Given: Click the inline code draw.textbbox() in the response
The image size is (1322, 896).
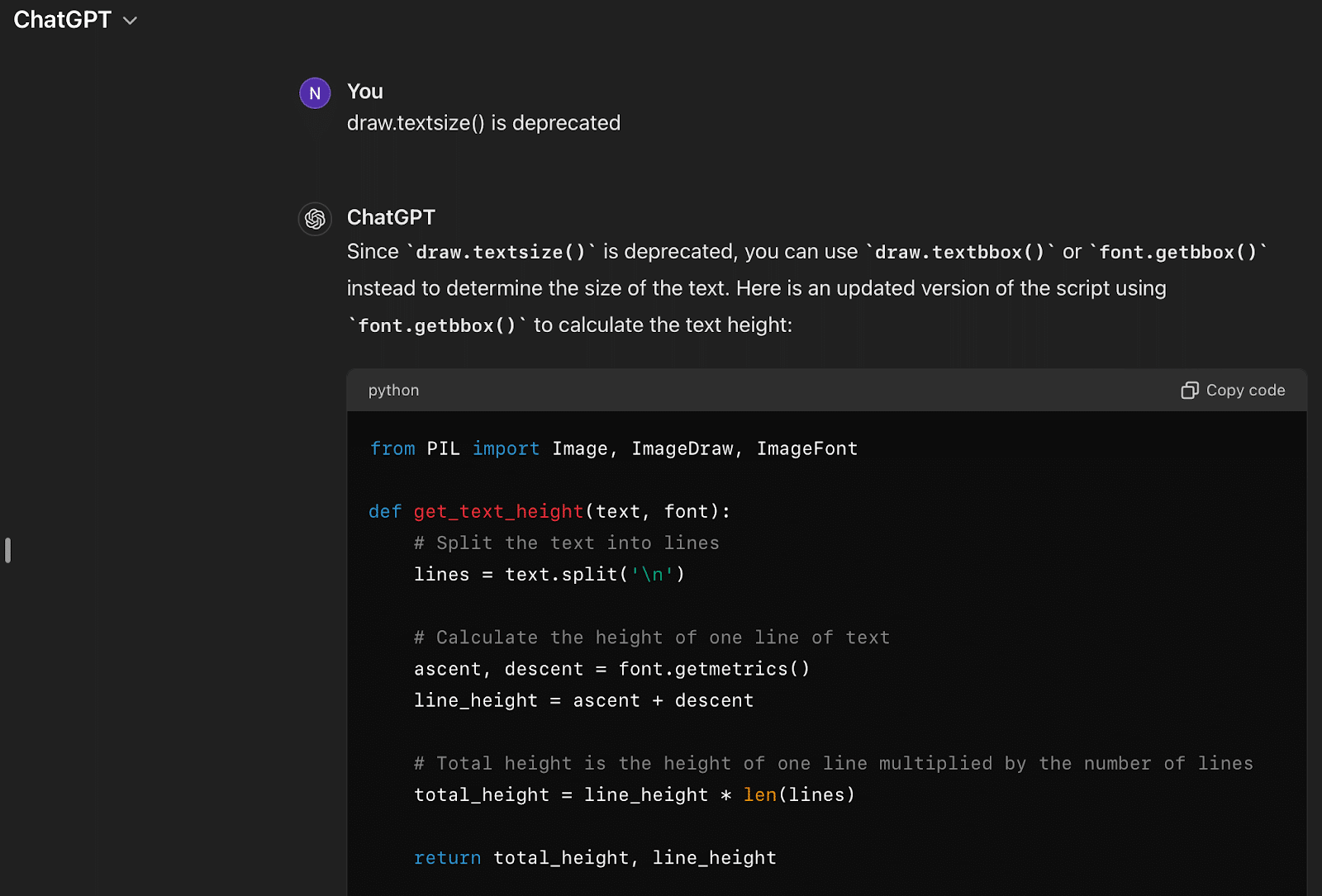Looking at the screenshot, I should click(x=960, y=253).
